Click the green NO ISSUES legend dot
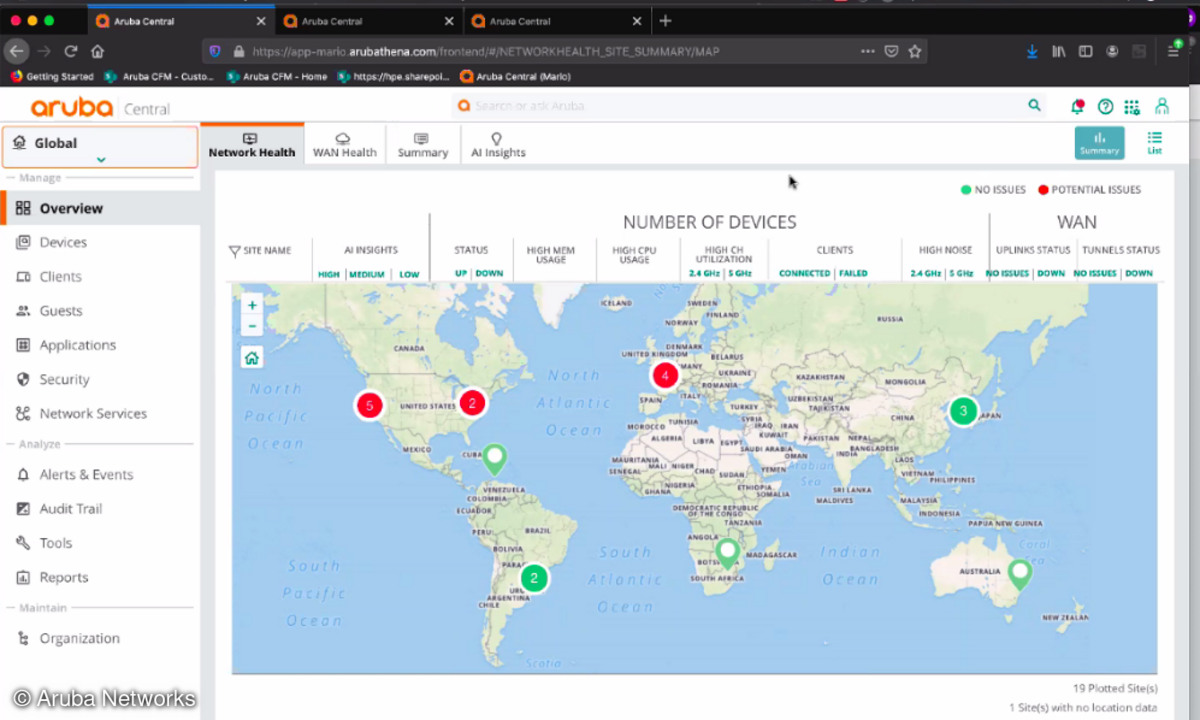This screenshot has width=1200, height=720. pos(966,190)
